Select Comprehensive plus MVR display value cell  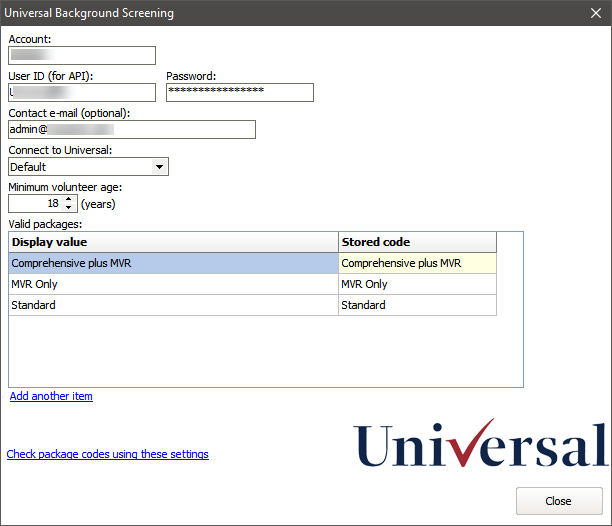[x=173, y=263]
